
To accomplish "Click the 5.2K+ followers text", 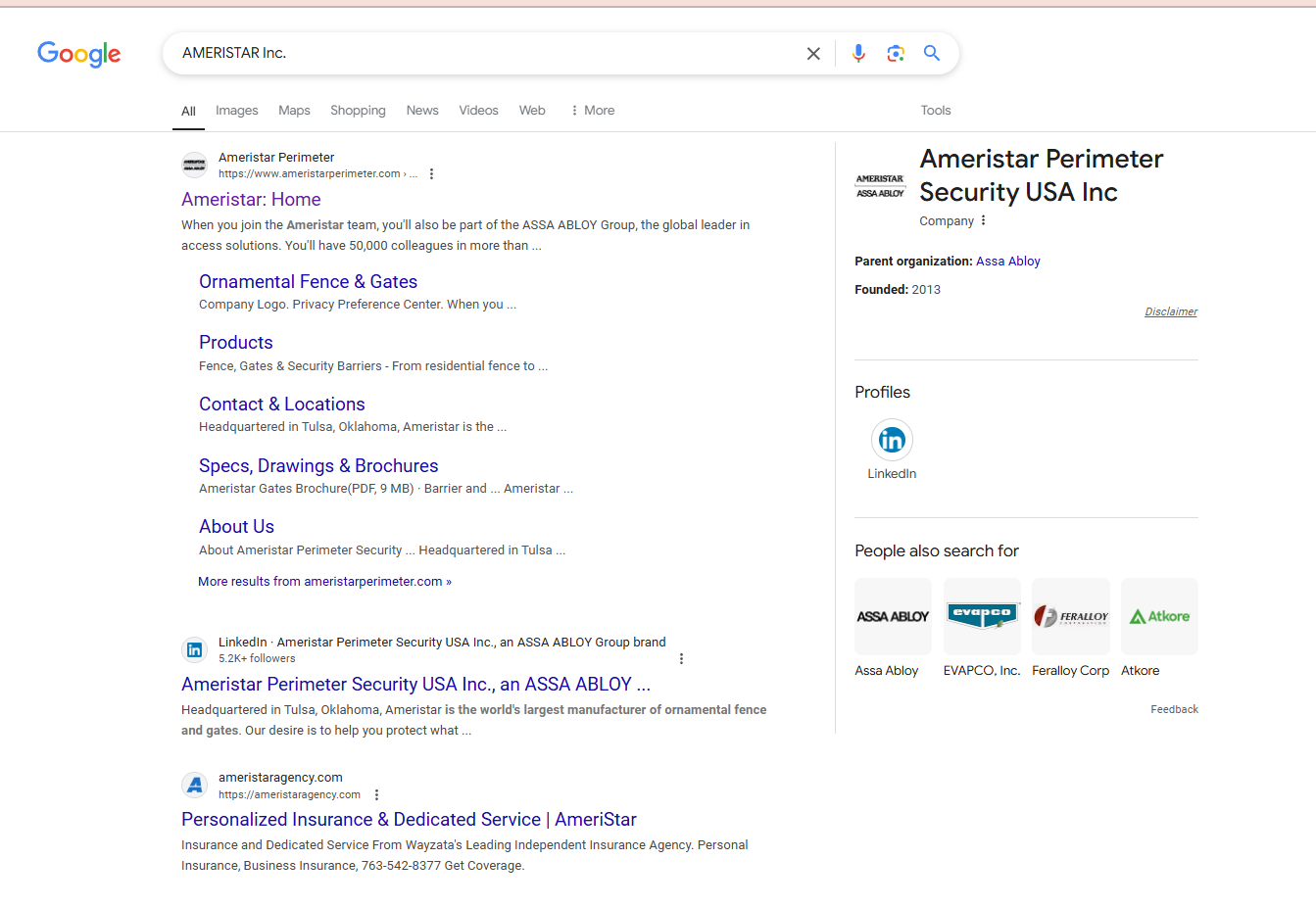I will point(257,659).
